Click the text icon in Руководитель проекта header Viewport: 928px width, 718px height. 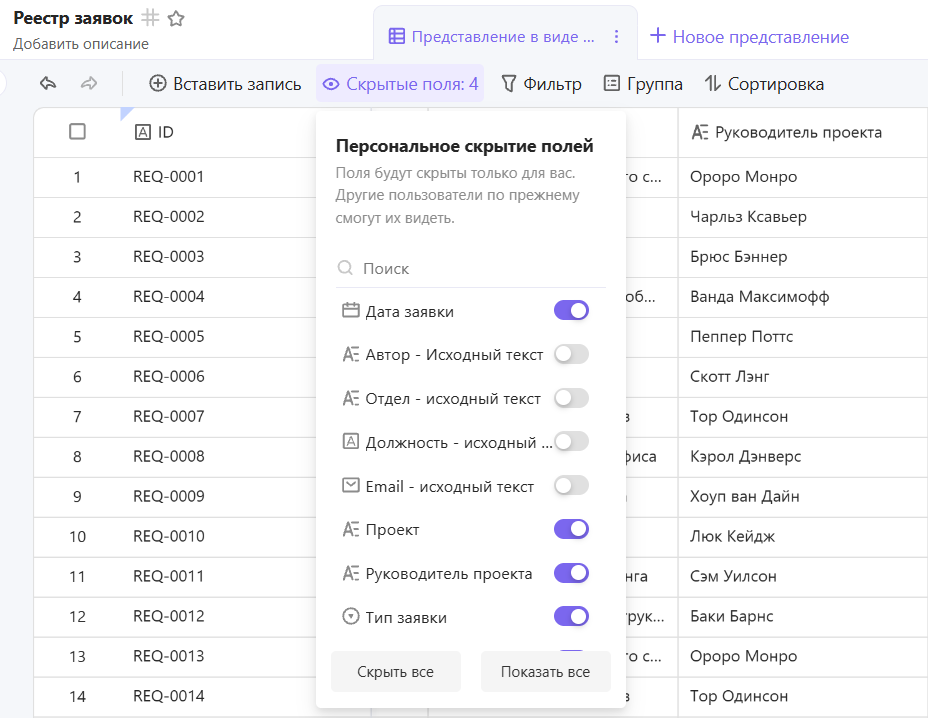[x=700, y=133]
